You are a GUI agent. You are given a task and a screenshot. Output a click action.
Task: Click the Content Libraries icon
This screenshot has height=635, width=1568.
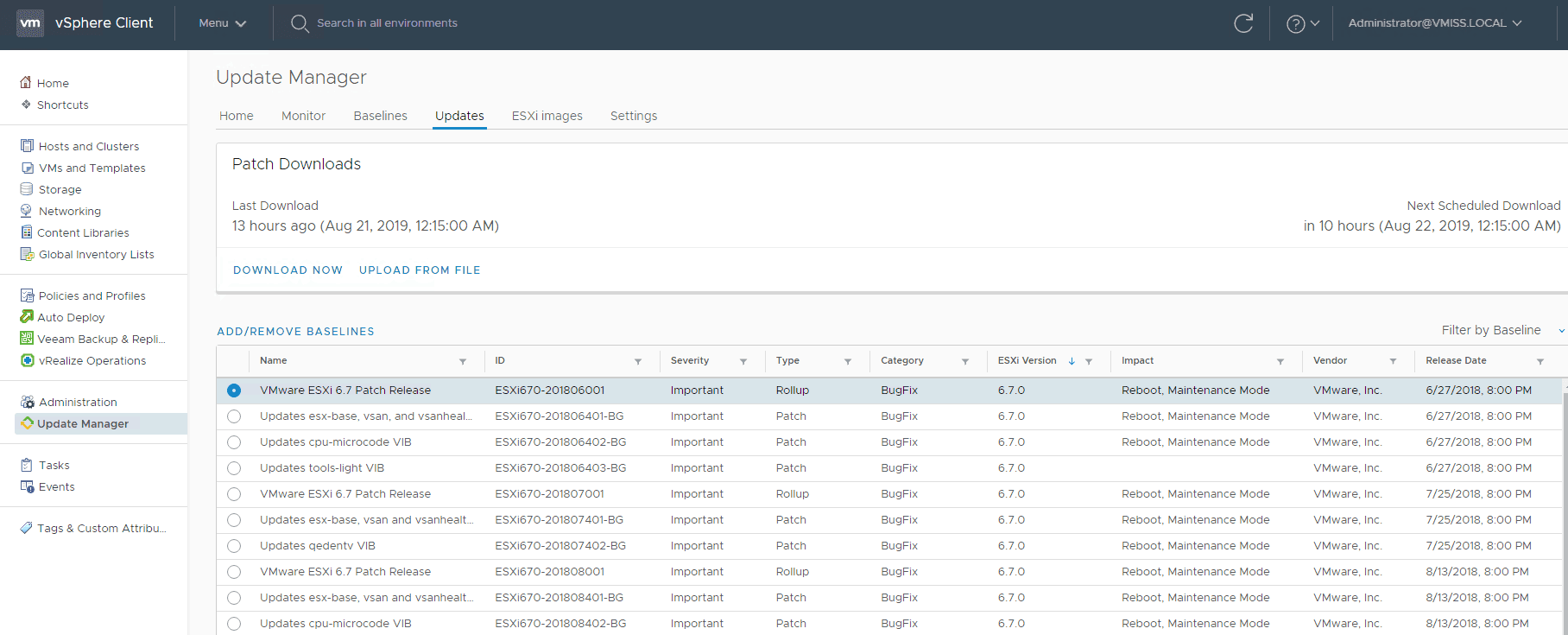(27, 232)
